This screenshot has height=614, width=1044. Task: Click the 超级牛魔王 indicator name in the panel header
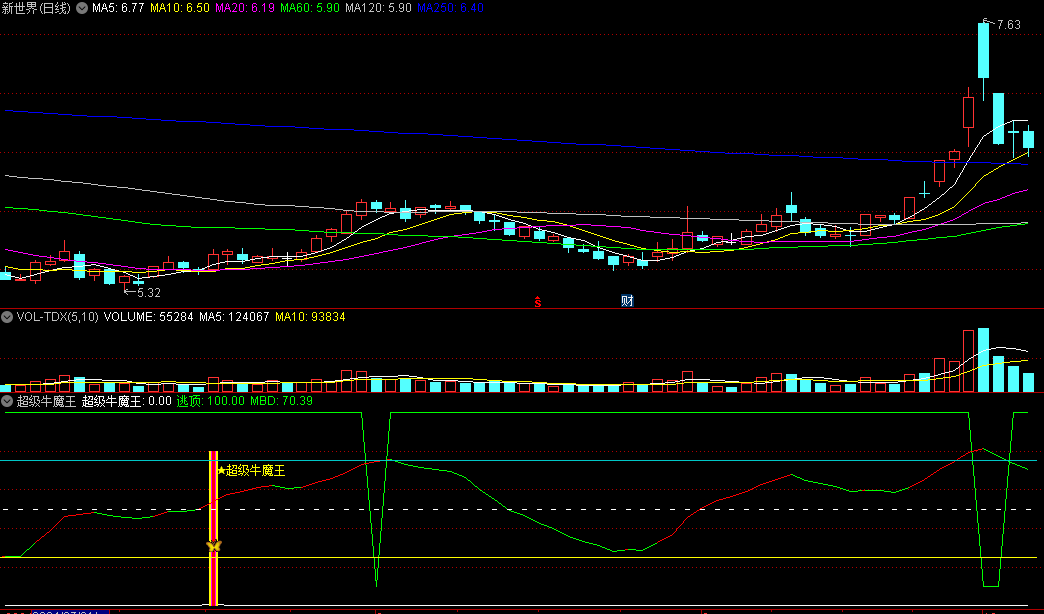point(46,401)
